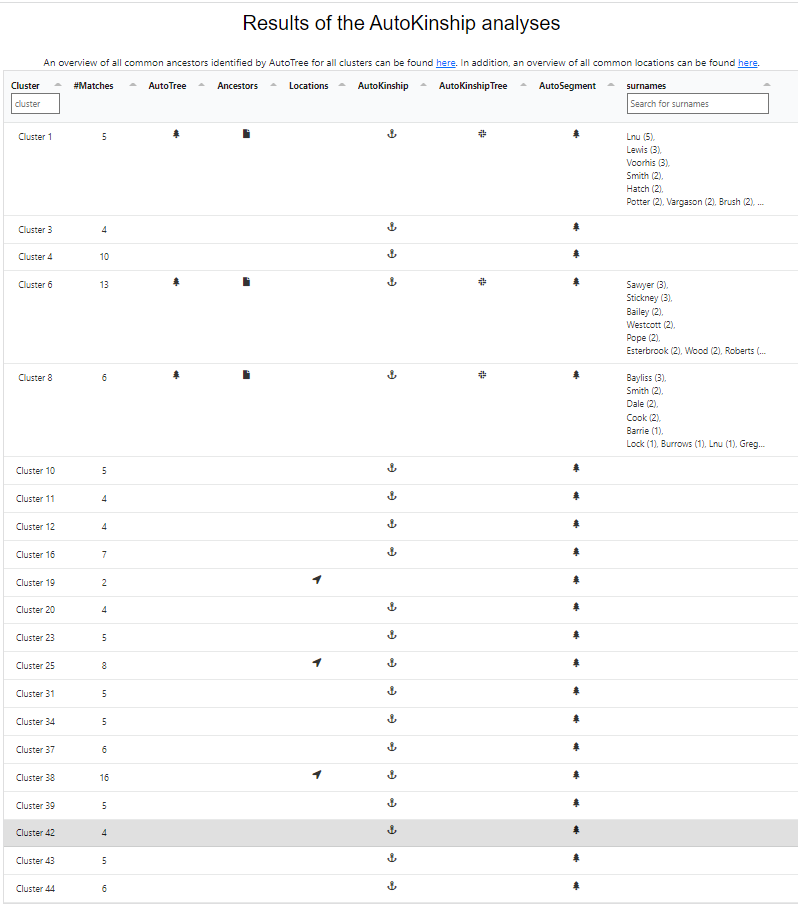Open AutoKinshipTree icon for Cluster 8

coord(481,375)
